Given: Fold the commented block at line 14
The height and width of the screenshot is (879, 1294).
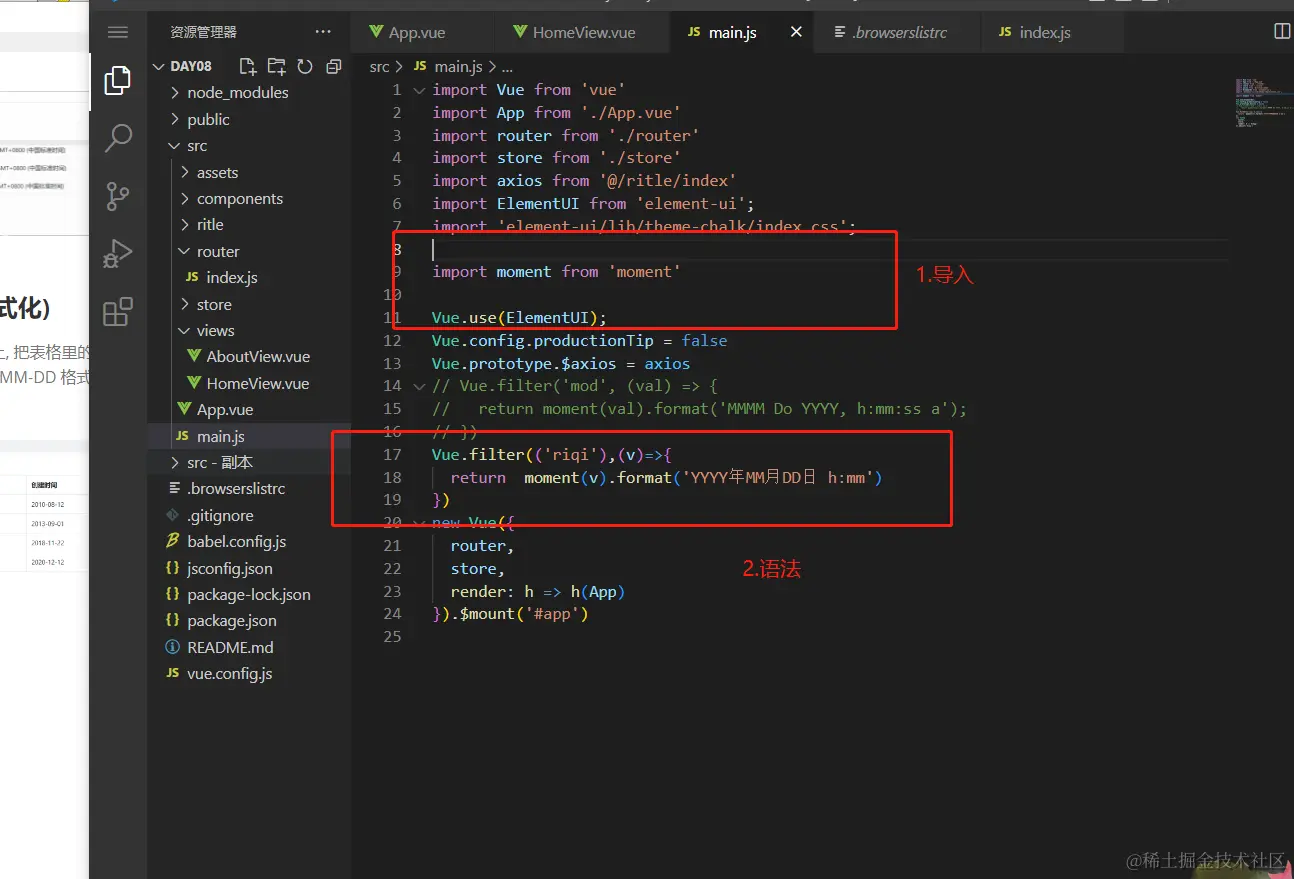Looking at the screenshot, I should tap(419, 386).
